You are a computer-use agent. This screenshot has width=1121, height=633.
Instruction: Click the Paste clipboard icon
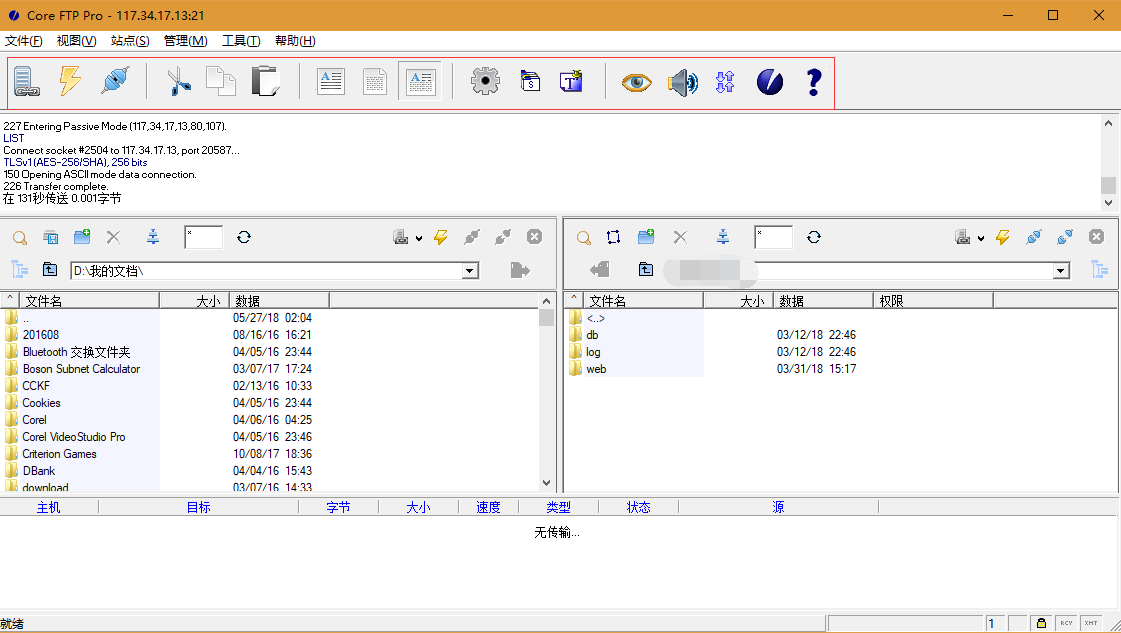click(x=265, y=82)
